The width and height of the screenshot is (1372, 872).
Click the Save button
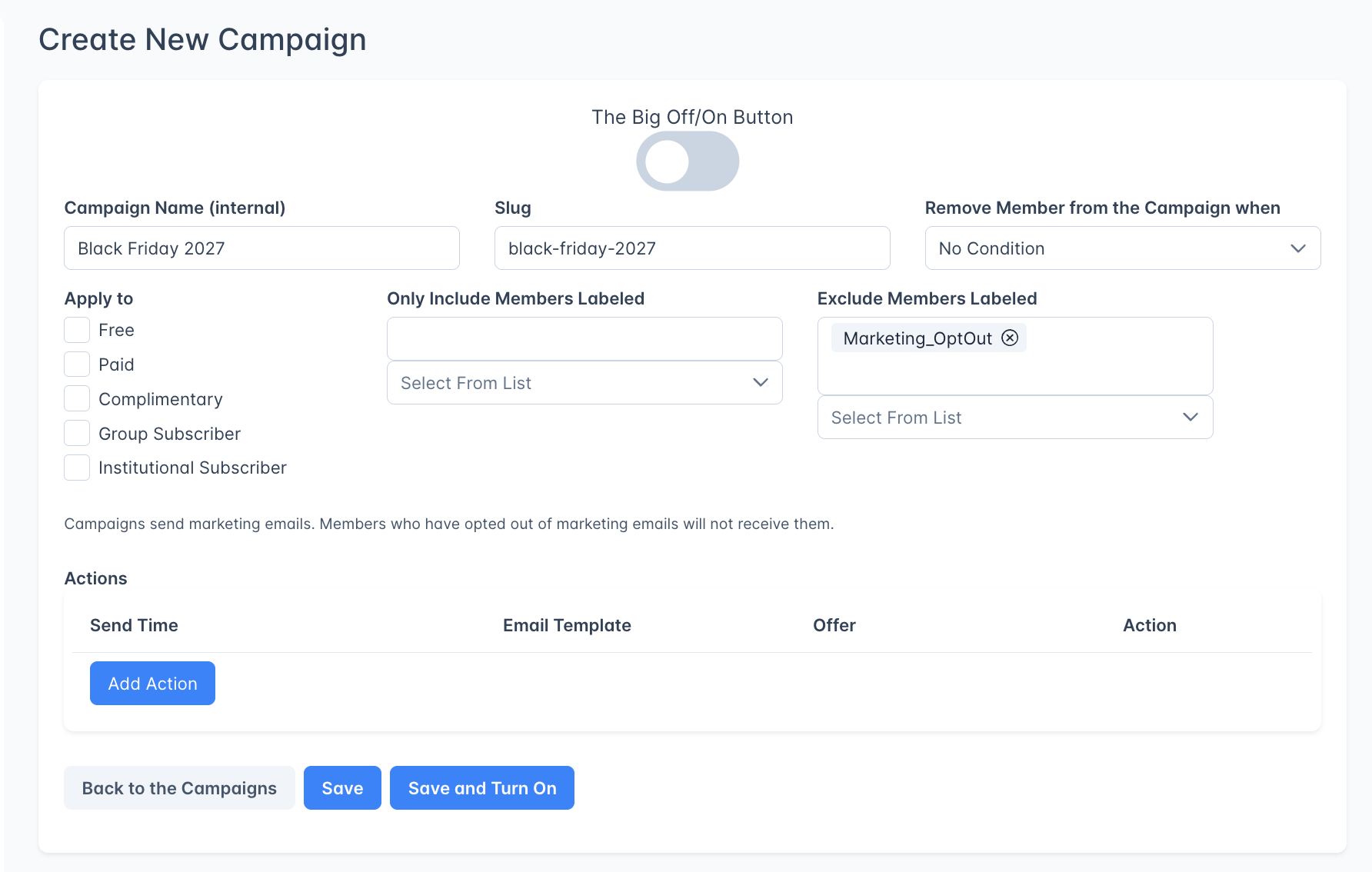(342, 787)
